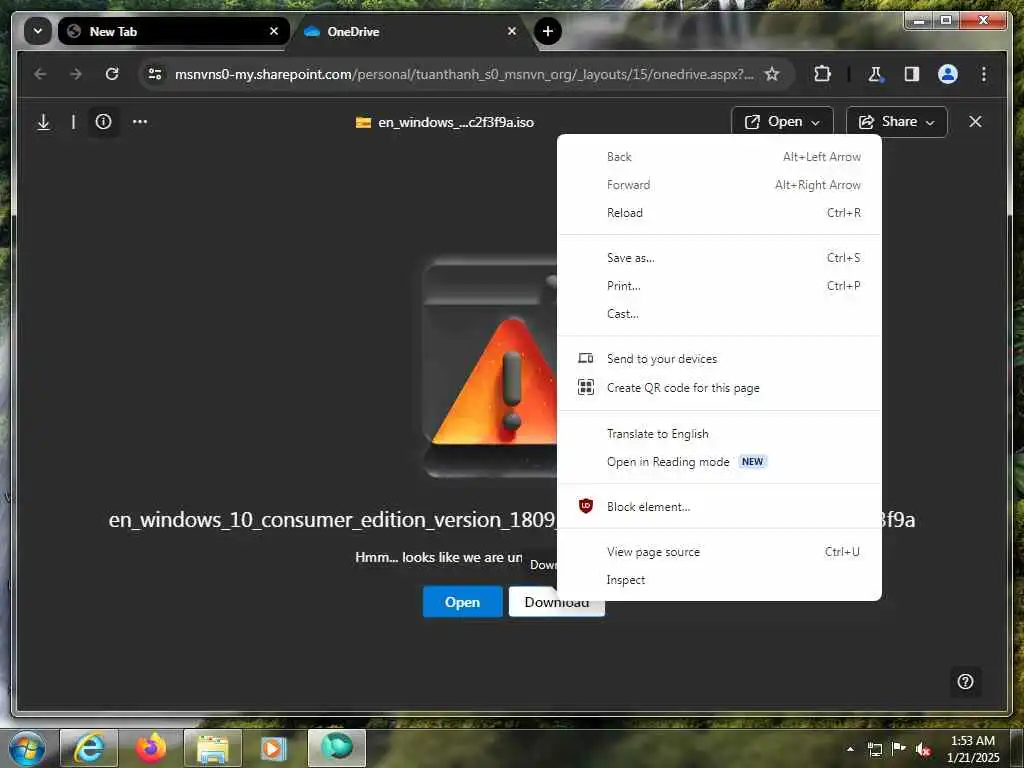Show hidden tray icons arrow
This screenshot has width=1024, height=768.
850,749
